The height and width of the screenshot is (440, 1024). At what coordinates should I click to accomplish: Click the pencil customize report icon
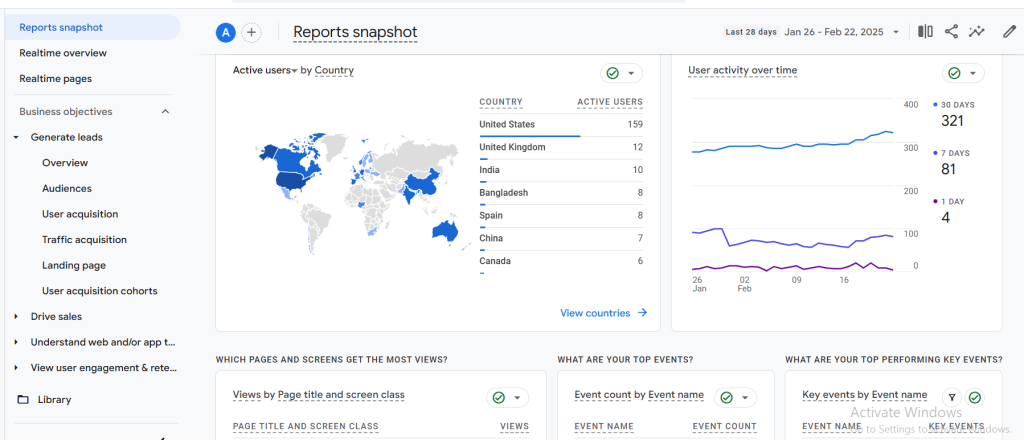(1009, 32)
